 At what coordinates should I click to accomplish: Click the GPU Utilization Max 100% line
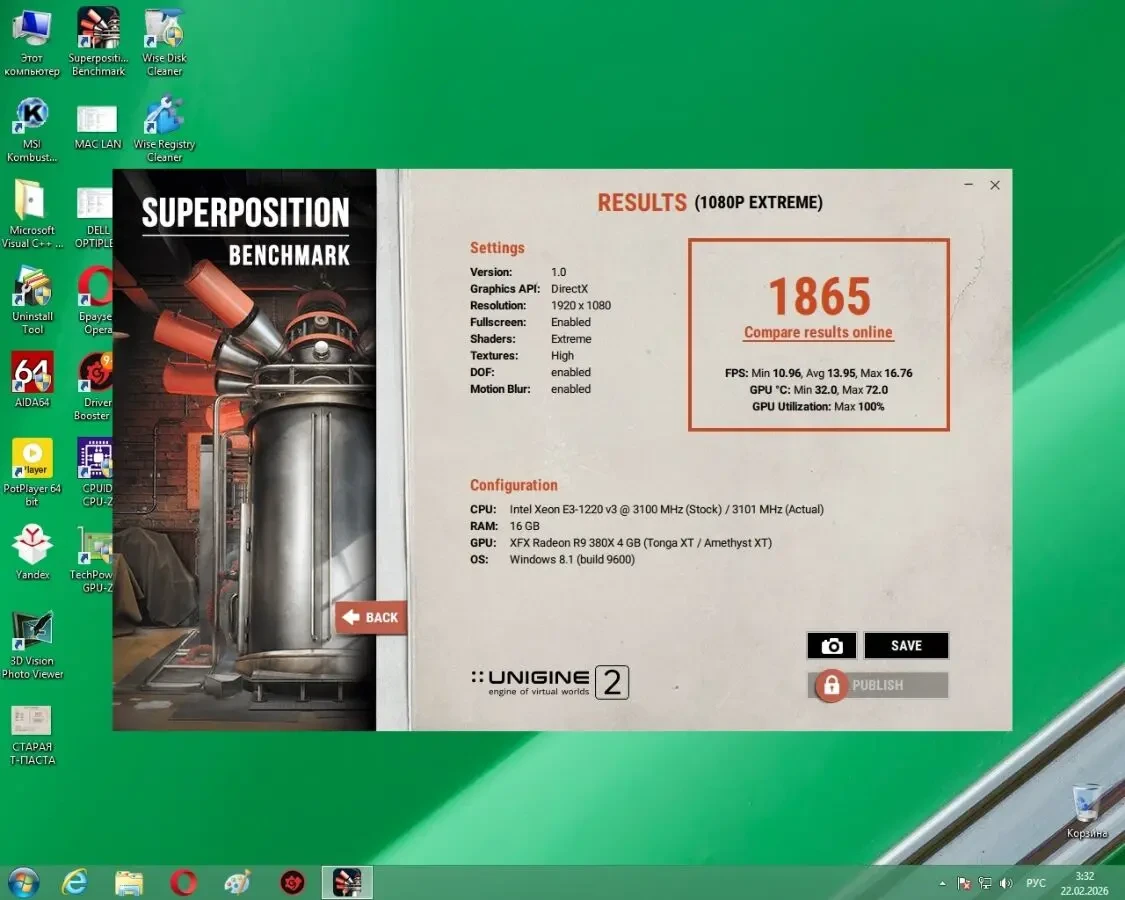818,406
